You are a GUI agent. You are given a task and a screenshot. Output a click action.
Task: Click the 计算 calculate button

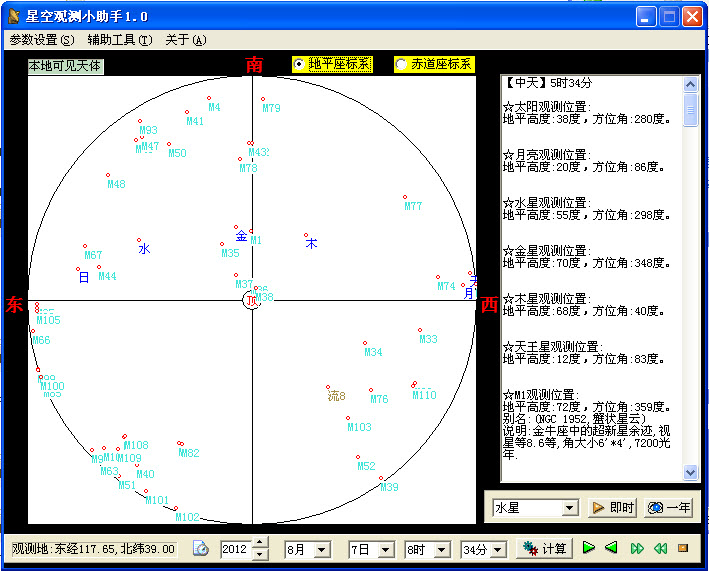click(x=545, y=549)
